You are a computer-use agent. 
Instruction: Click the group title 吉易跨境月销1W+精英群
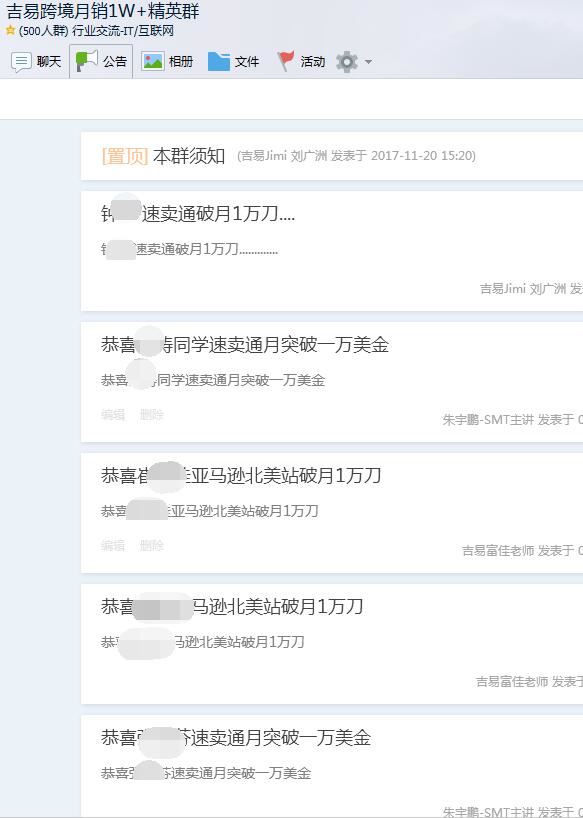[103, 11]
